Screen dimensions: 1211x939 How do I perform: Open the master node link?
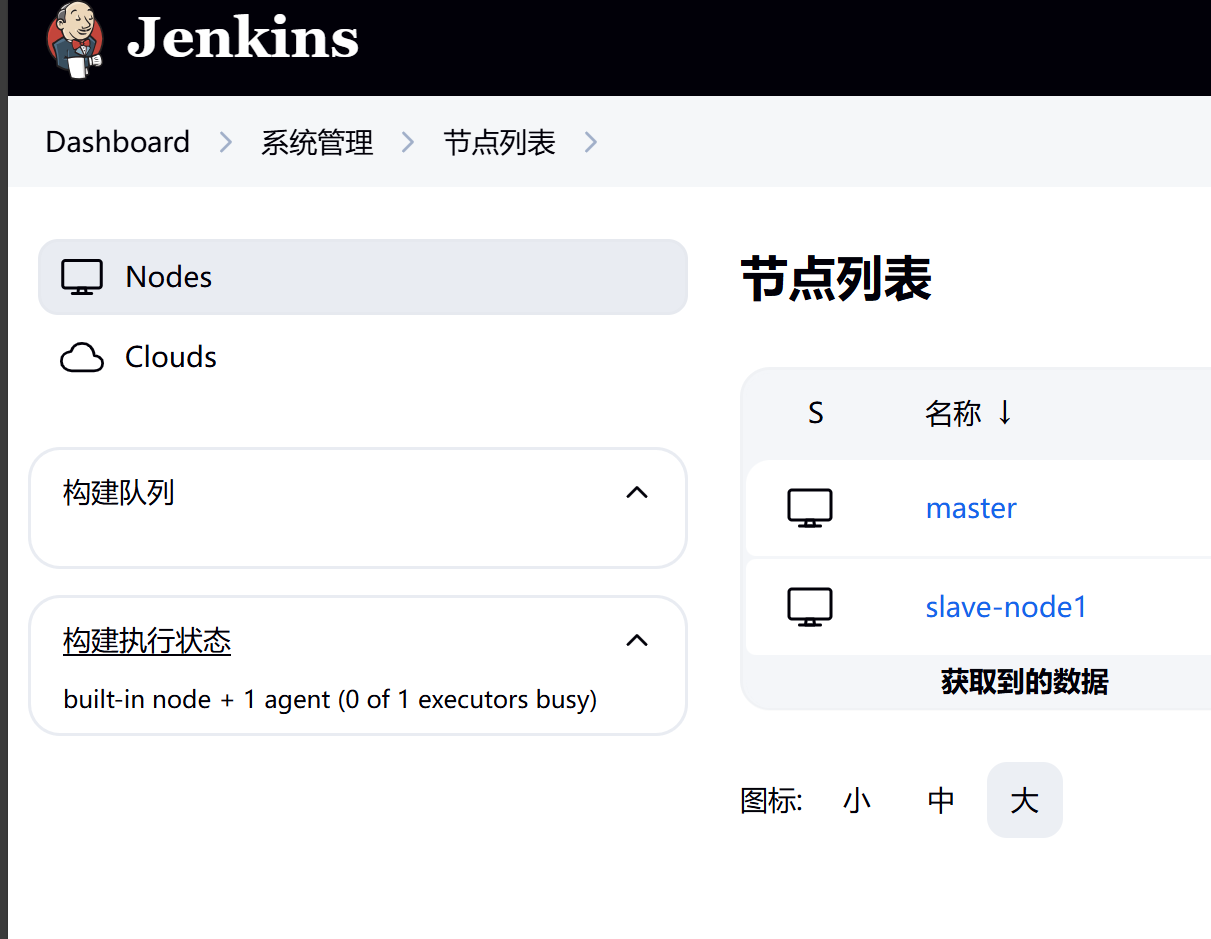[971, 508]
